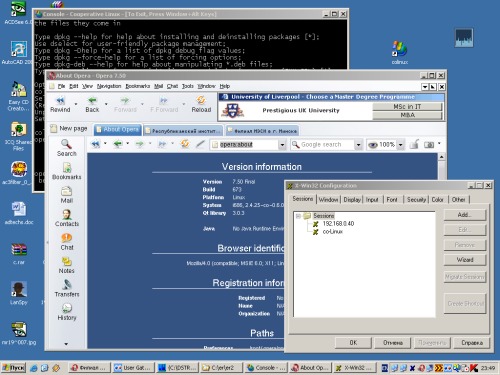Open the Tools menu in Opera
The image size is (500, 375).
click(188, 86)
